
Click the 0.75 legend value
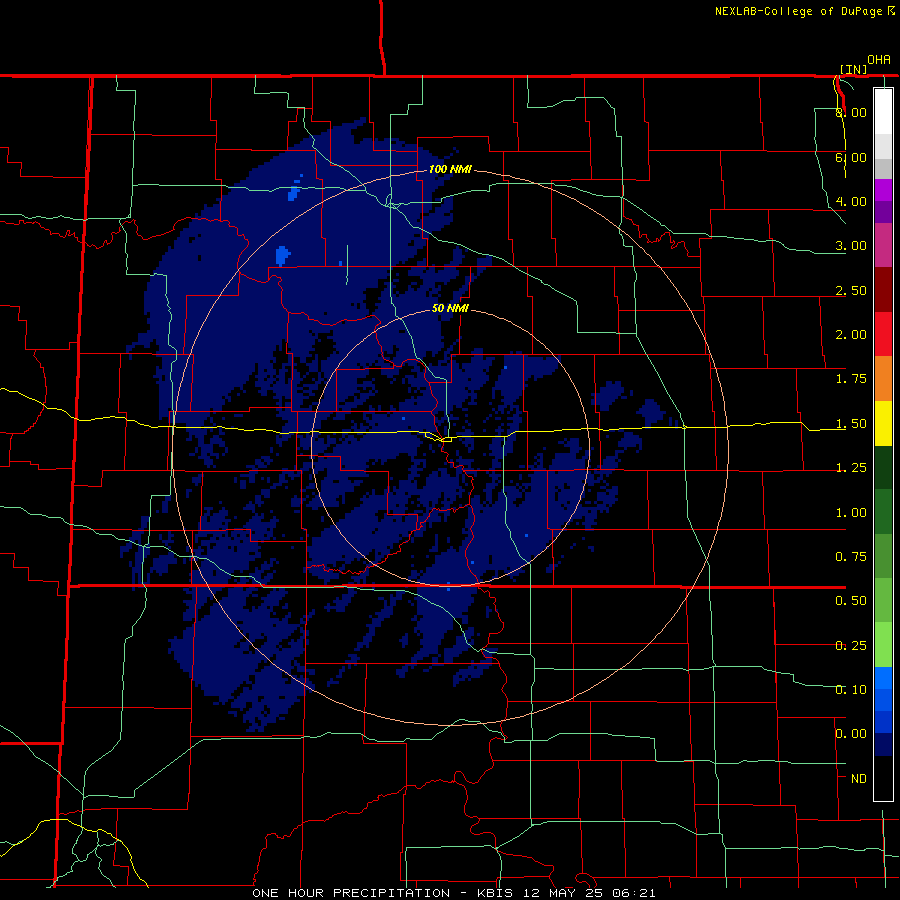[851, 557]
